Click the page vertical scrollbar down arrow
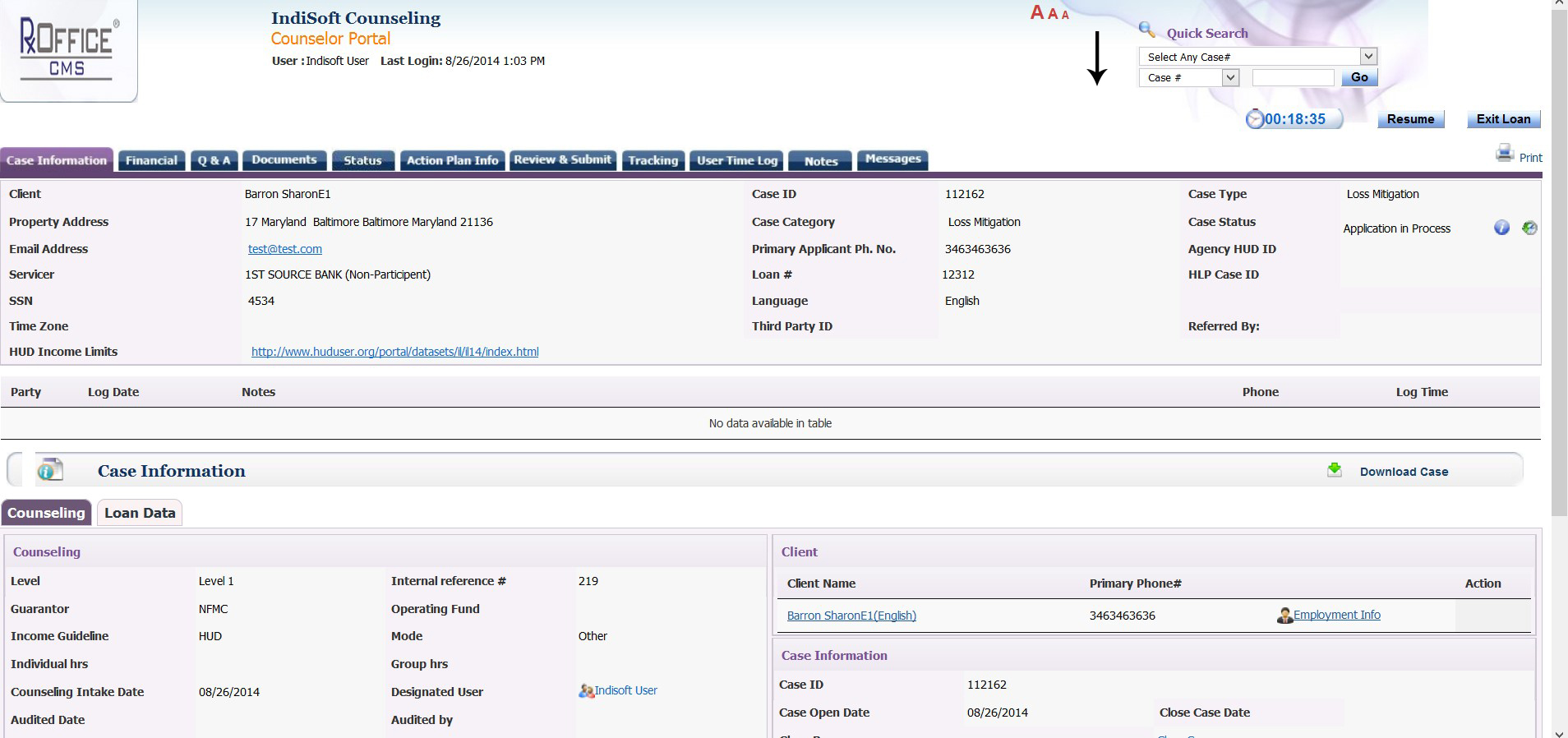The height and width of the screenshot is (738, 1568). (1559, 732)
